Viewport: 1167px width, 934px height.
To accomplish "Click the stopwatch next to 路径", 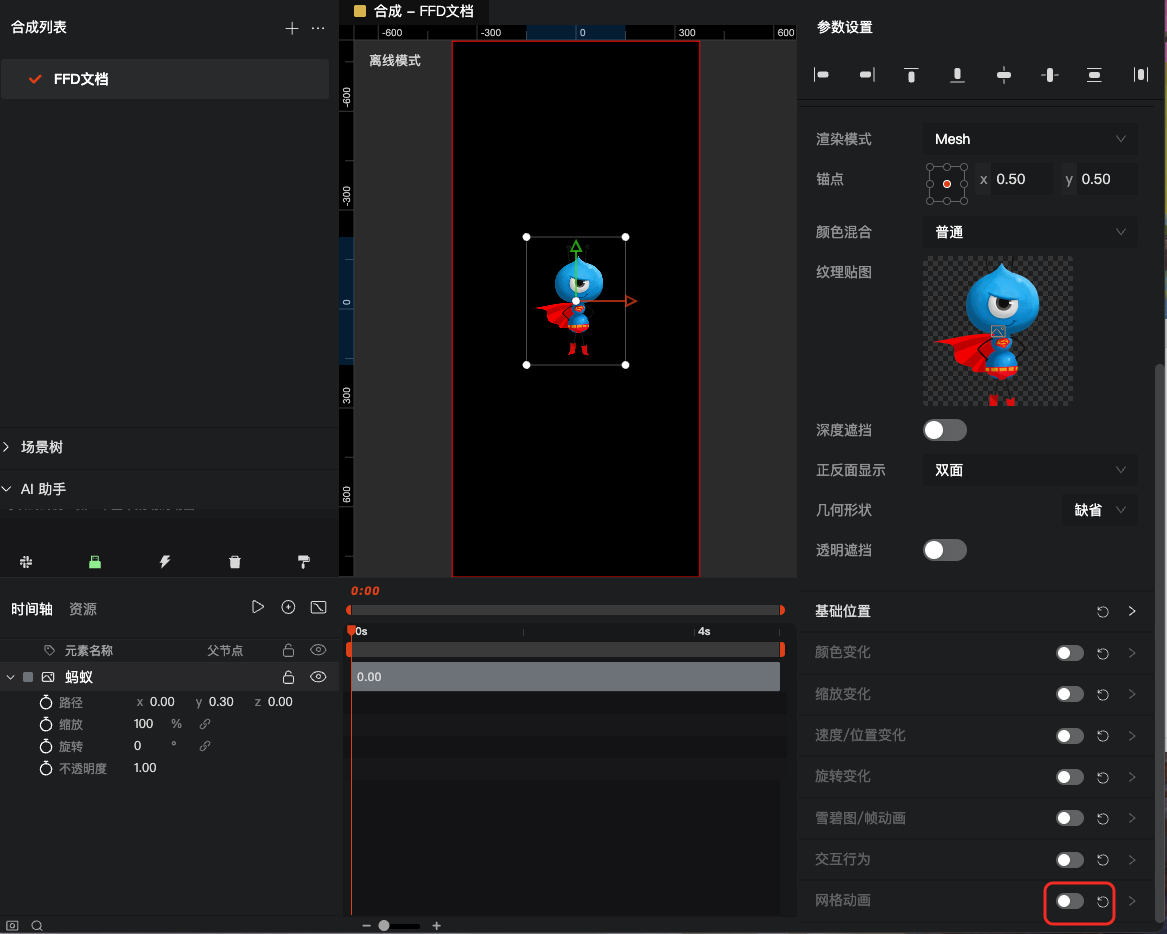I will [x=46, y=702].
